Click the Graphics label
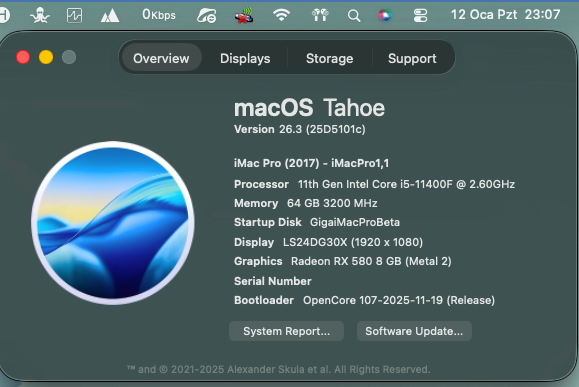579x387 pixels. tap(258, 261)
